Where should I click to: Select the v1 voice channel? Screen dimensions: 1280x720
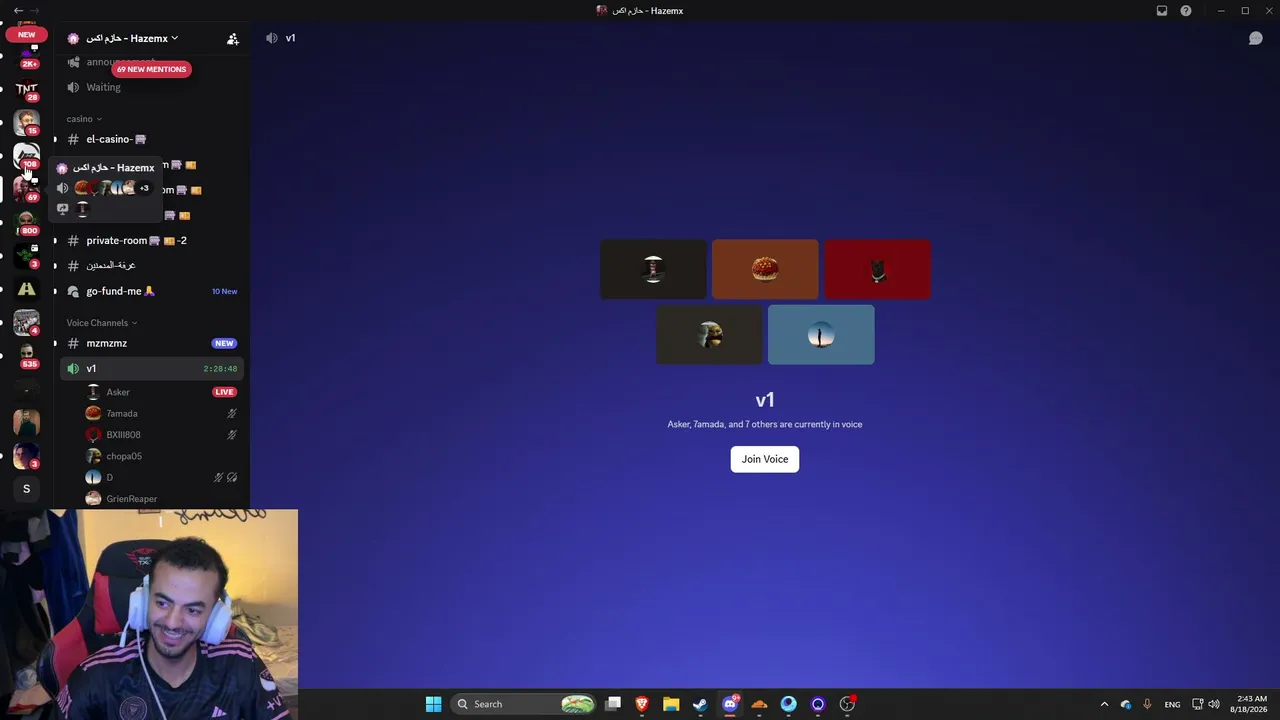point(150,368)
